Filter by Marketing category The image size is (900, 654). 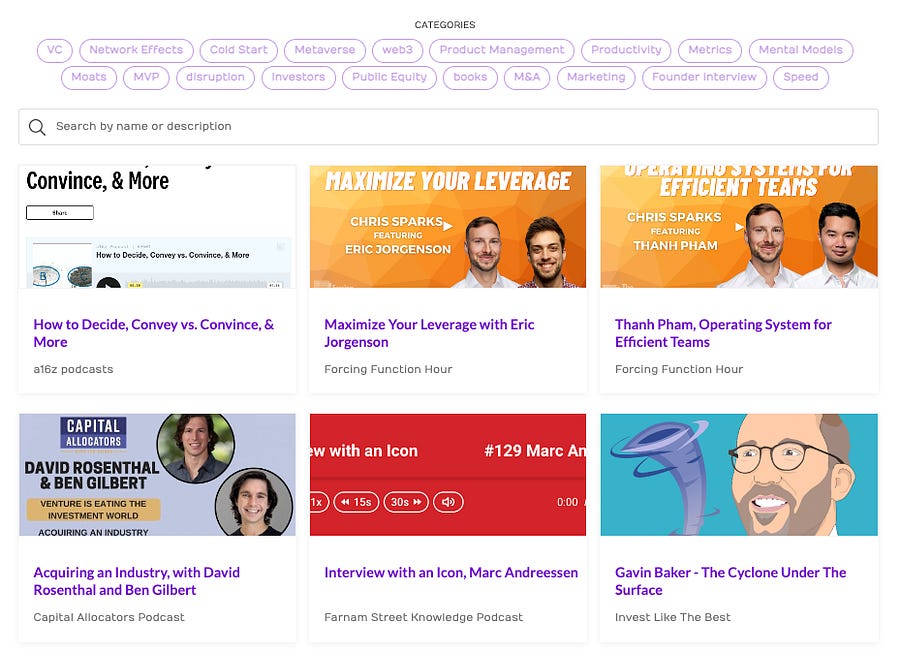tap(596, 78)
